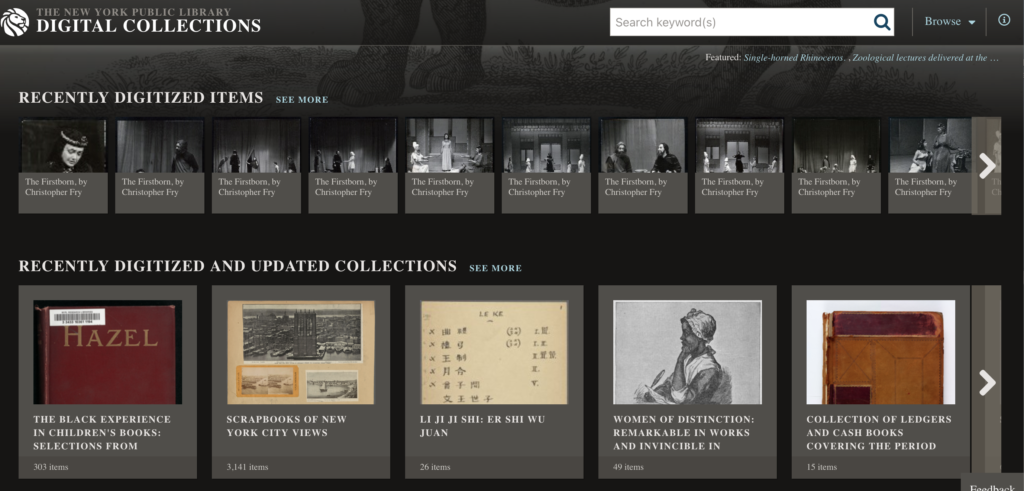
Task: Open the Browse dropdown menu
Action: tap(950, 22)
